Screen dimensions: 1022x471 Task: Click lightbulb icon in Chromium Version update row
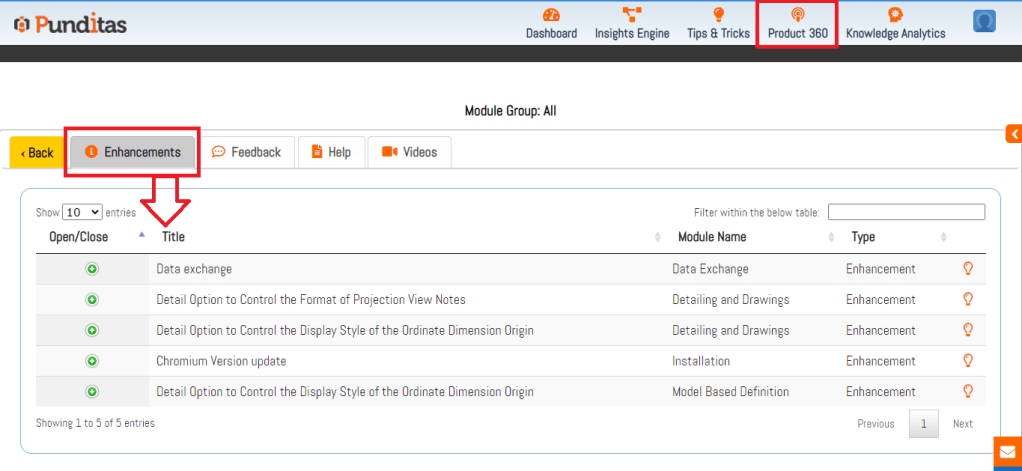tap(967, 361)
